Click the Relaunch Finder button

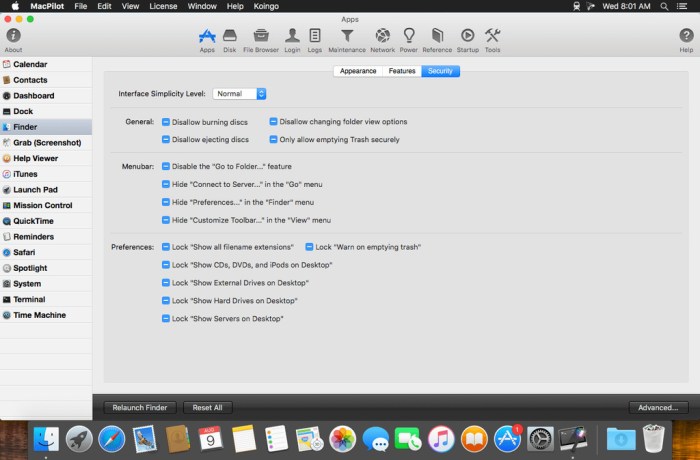pos(140,408)
